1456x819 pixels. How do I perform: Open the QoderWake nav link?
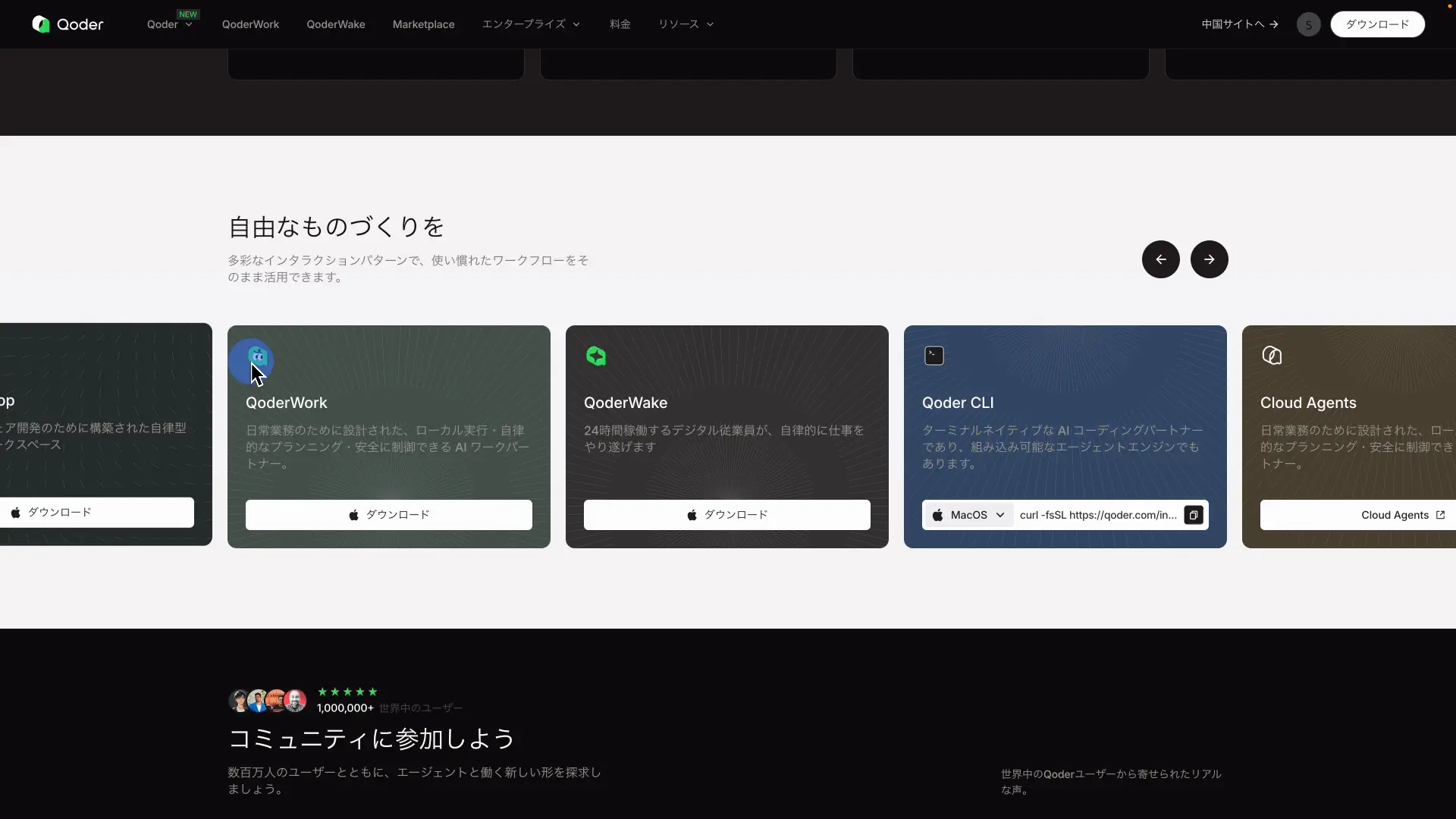pos(336,24)
